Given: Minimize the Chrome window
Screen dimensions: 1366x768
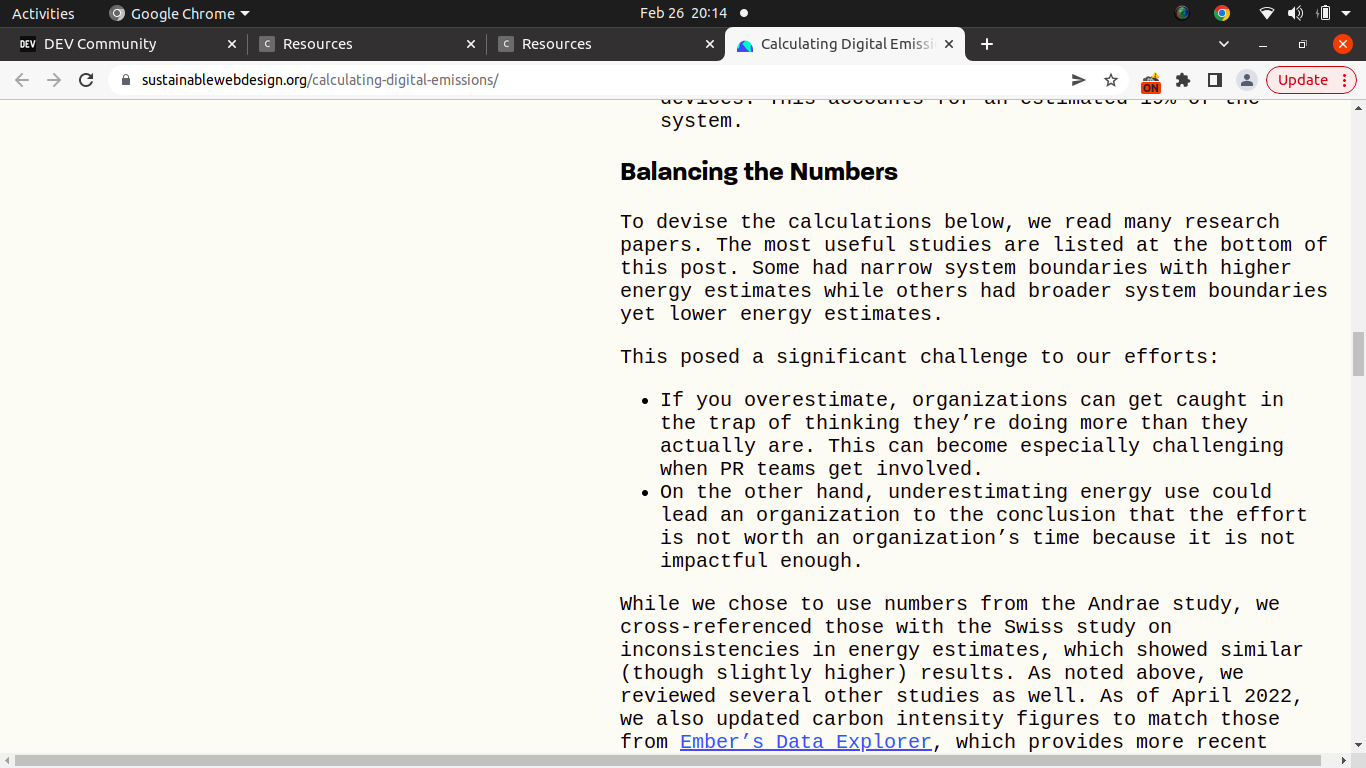Looking at the screenshot, I should [1263, 44].
